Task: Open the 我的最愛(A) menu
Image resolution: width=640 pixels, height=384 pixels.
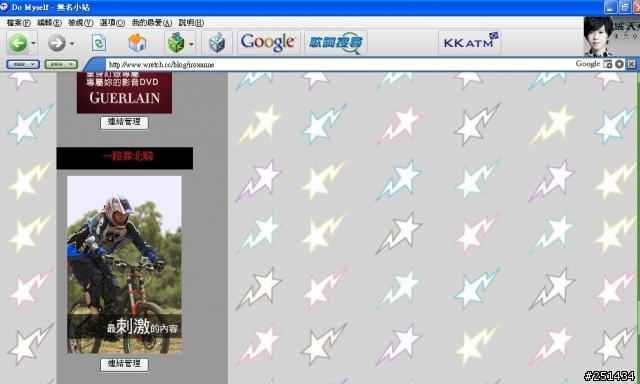Action: point(152,23)
